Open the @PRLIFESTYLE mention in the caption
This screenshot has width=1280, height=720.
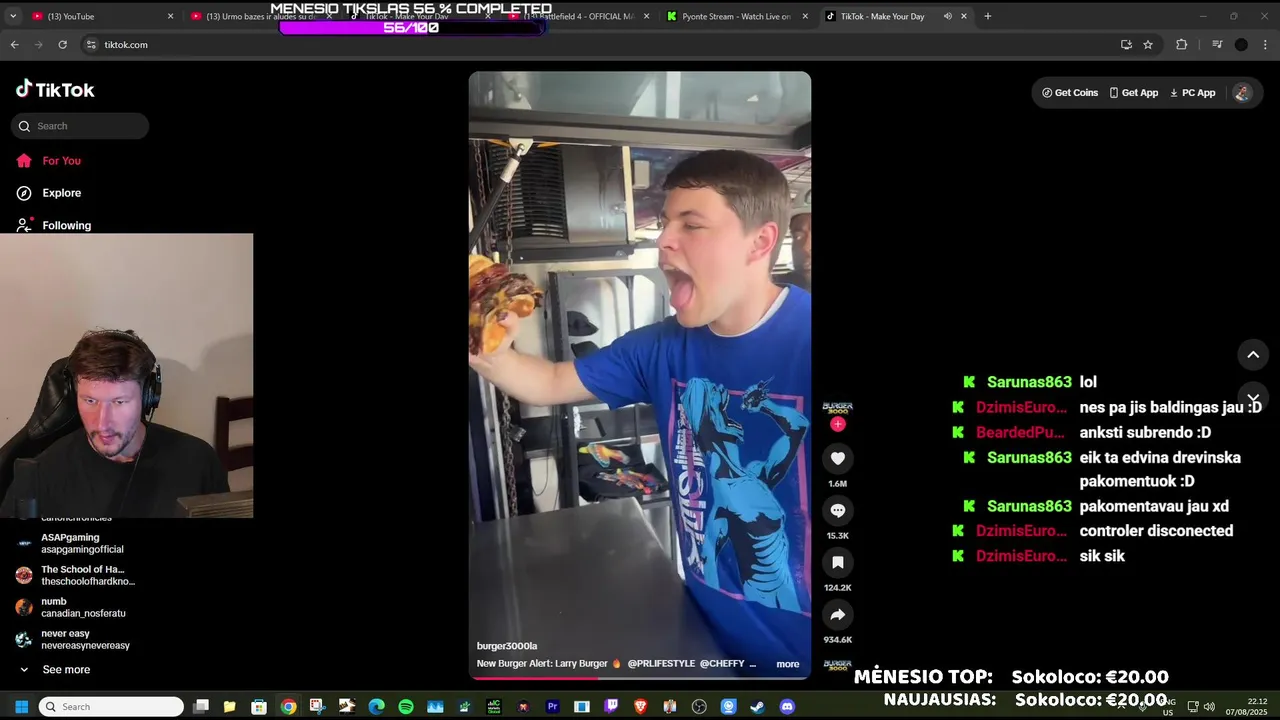tap(661, 664)
